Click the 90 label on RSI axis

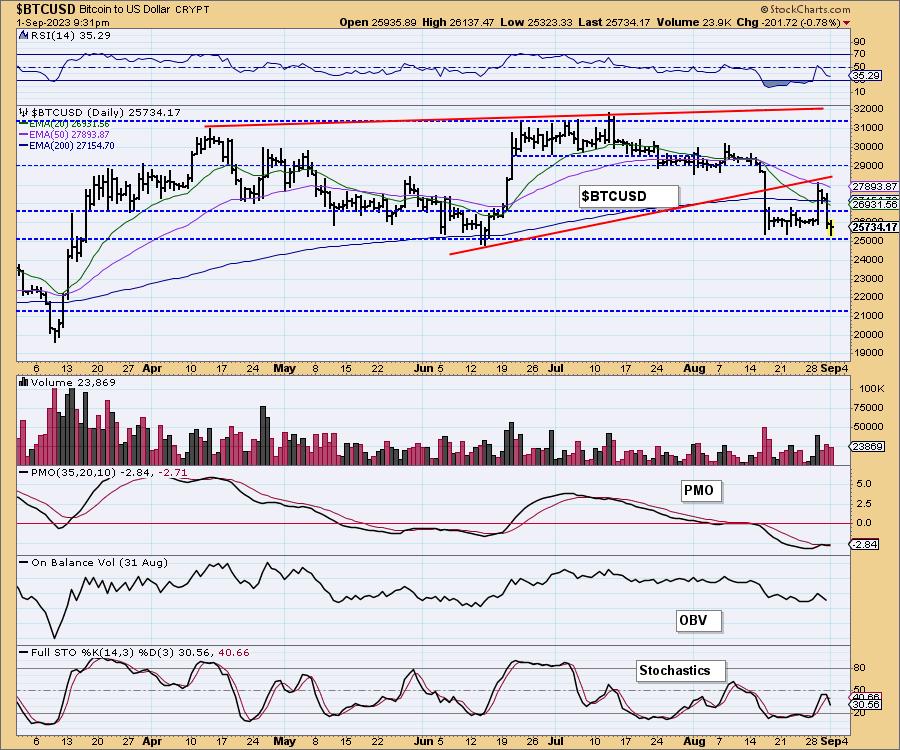click(x=860, y=41)
